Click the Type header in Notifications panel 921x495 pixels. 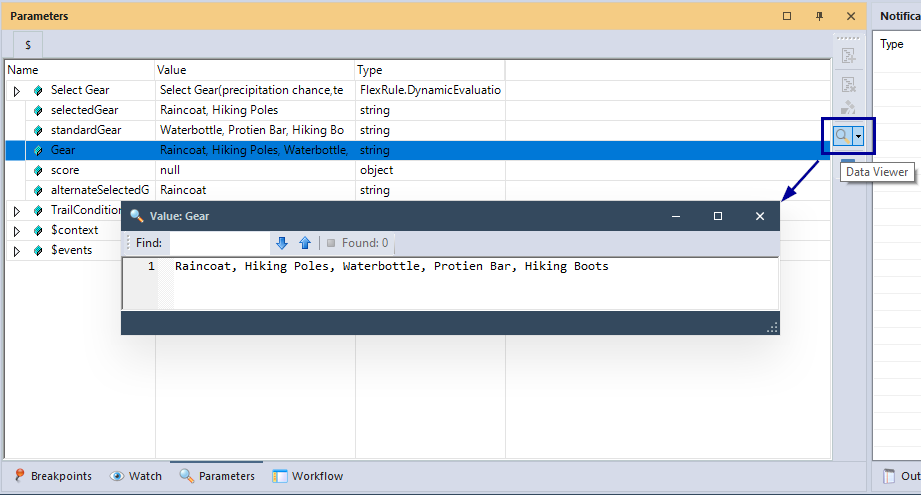[892, 44]
